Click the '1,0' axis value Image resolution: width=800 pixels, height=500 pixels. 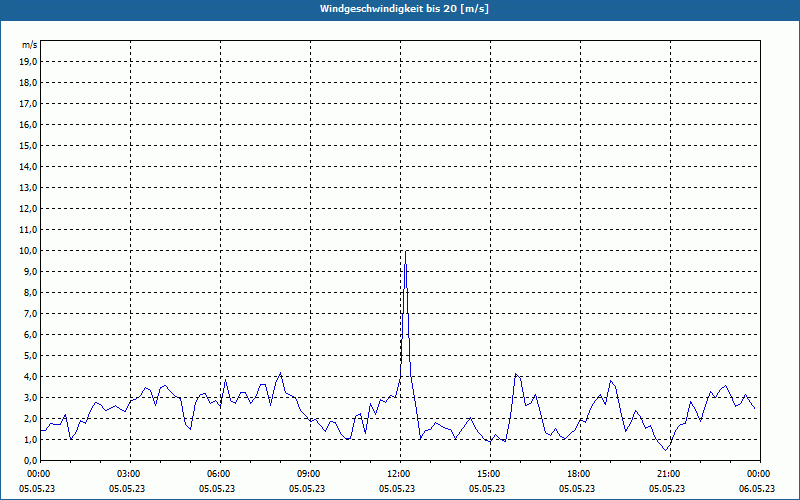click(30, 440)
